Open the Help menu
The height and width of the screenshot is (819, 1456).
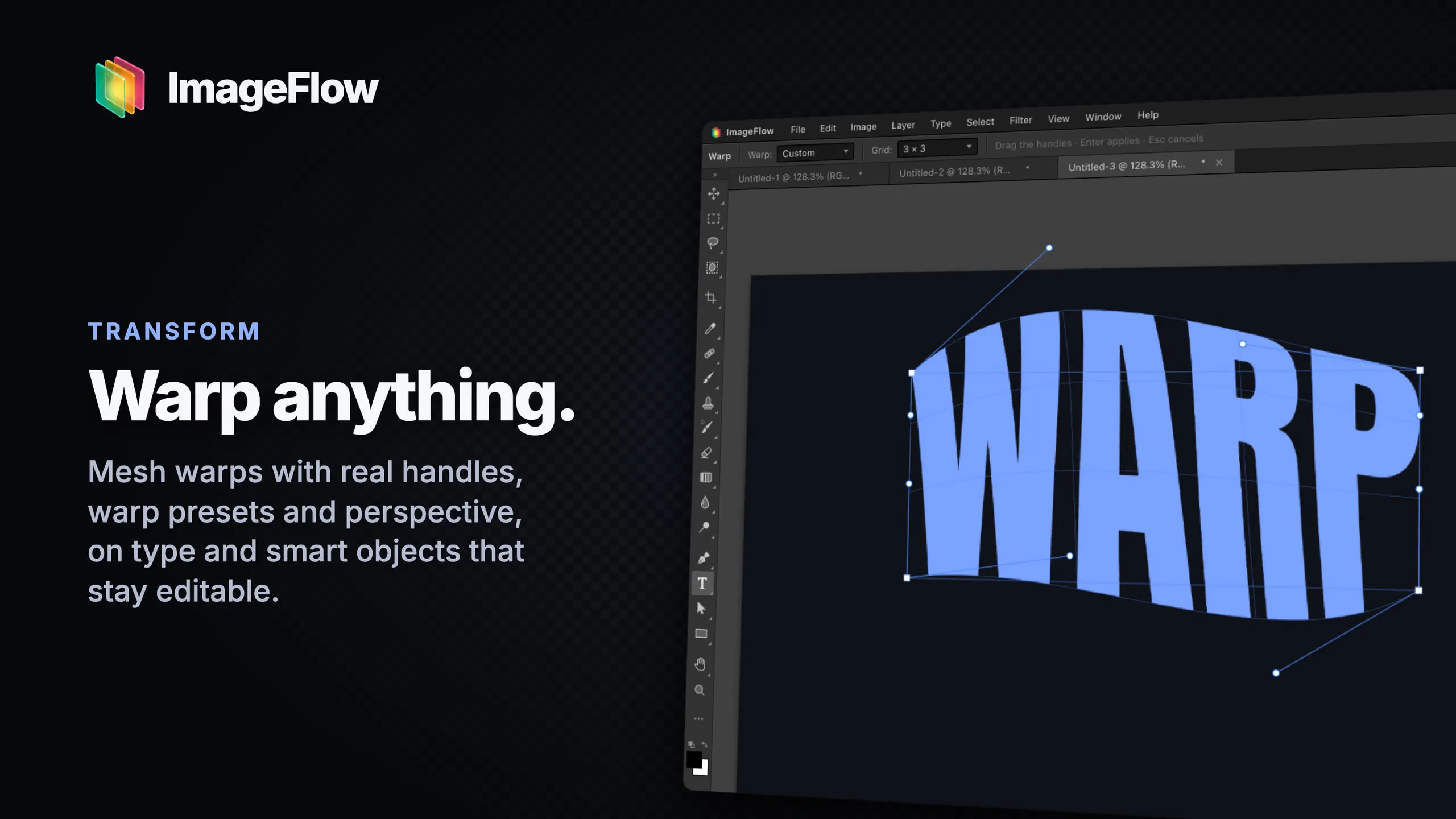point(1148,115)
